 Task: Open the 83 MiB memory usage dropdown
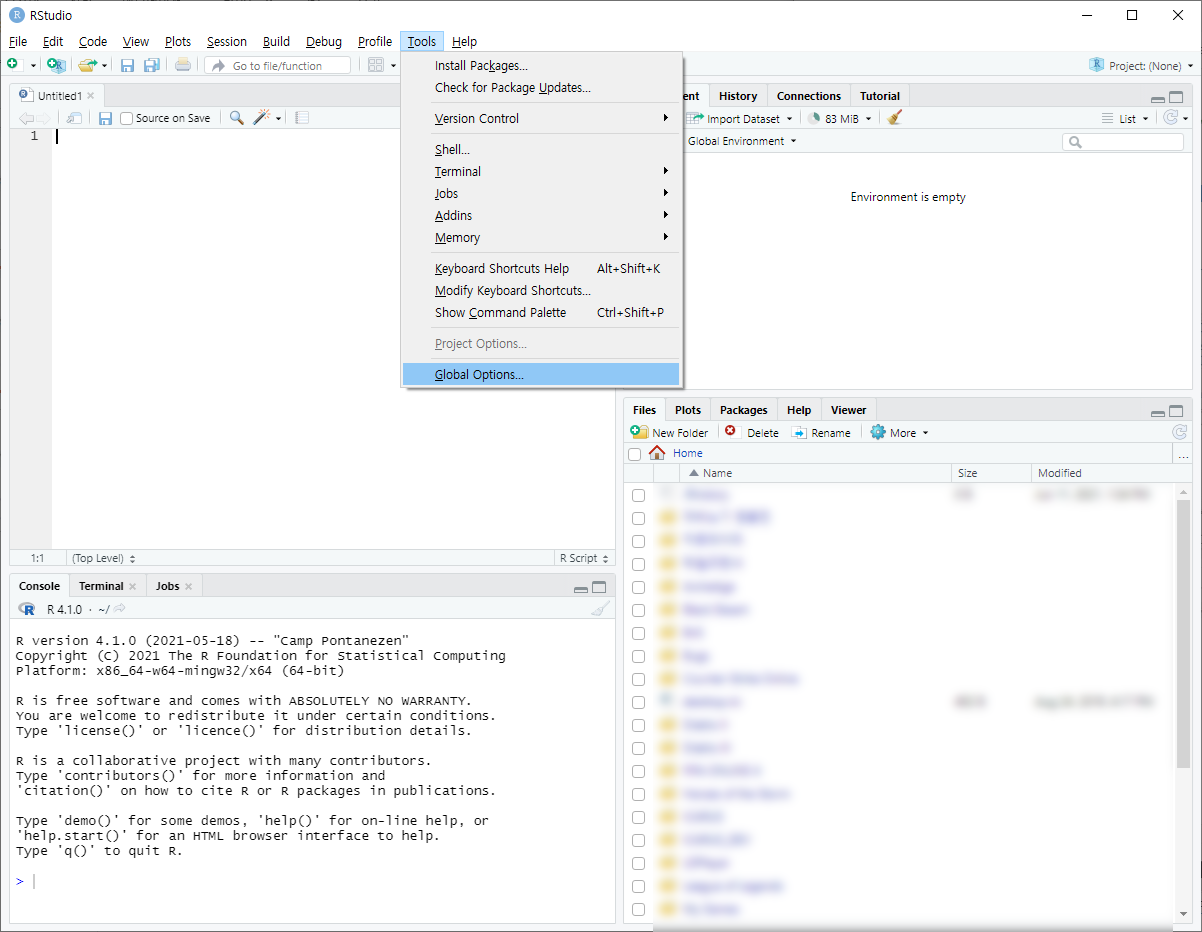tap(840, 118)
